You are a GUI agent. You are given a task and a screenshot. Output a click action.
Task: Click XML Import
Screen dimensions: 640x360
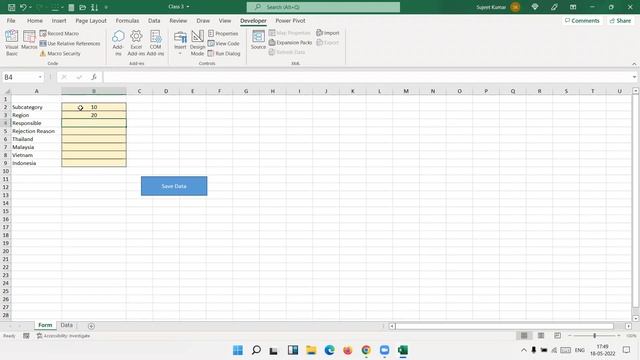click(328, 33)
